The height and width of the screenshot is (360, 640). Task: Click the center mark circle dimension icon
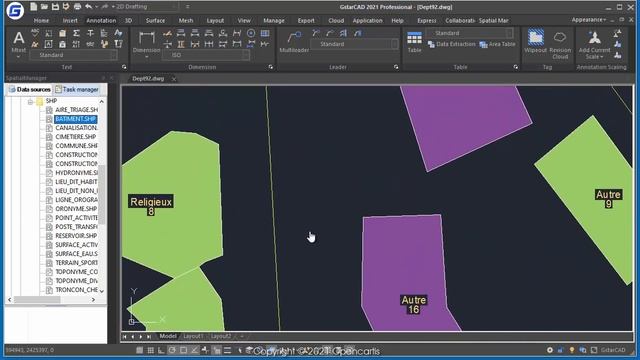coord(251,33)
